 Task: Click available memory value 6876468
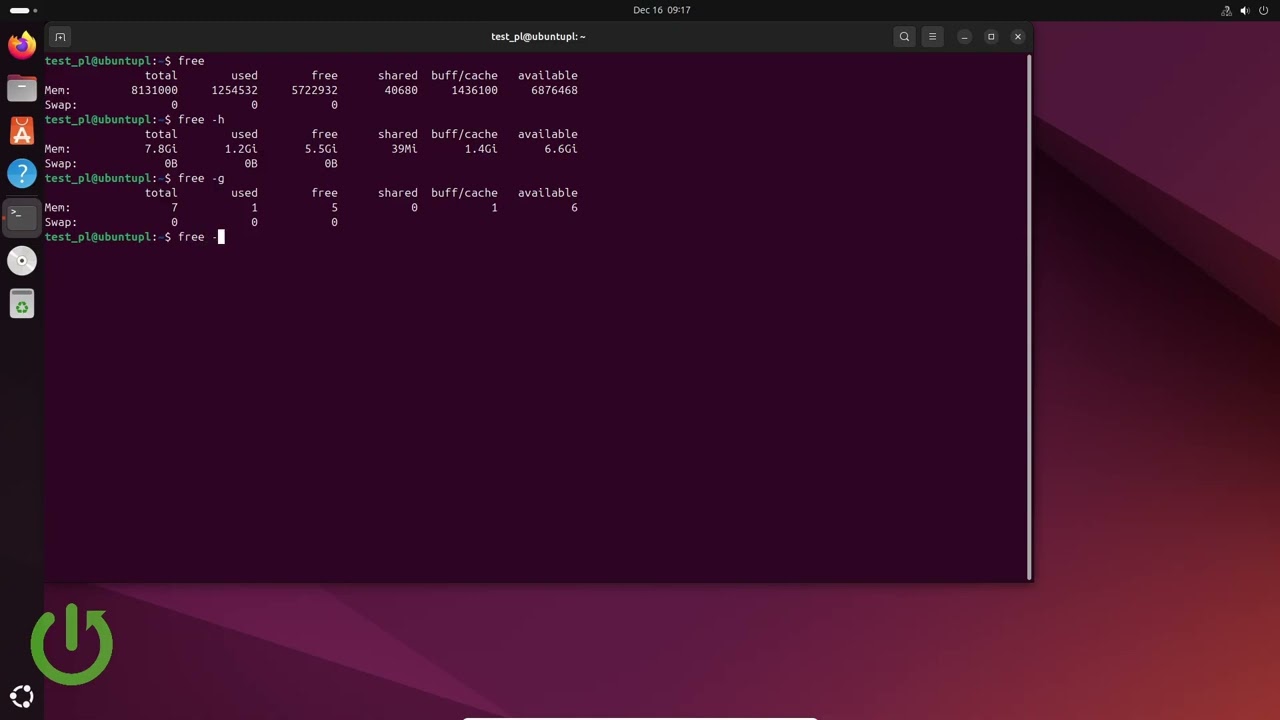click(x=554, y=90)
